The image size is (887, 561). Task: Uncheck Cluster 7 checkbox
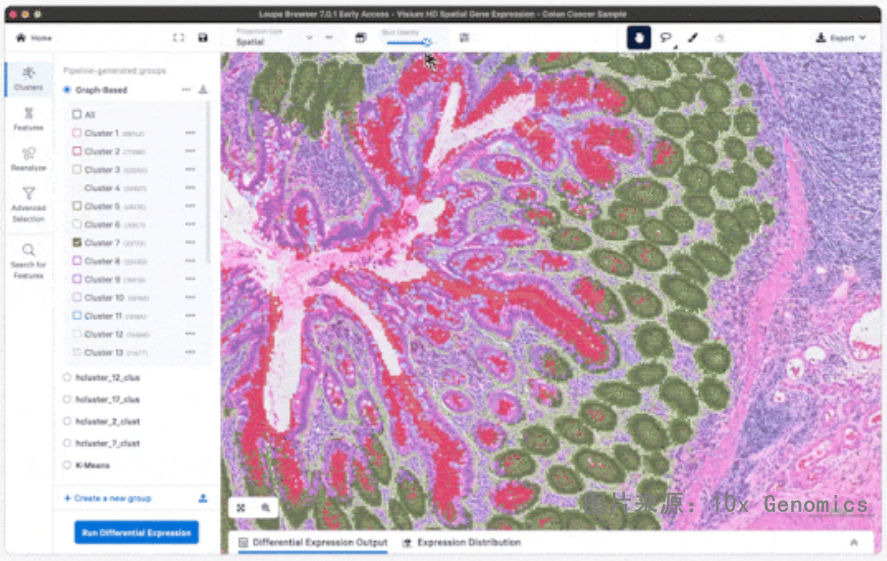(77, 242)
